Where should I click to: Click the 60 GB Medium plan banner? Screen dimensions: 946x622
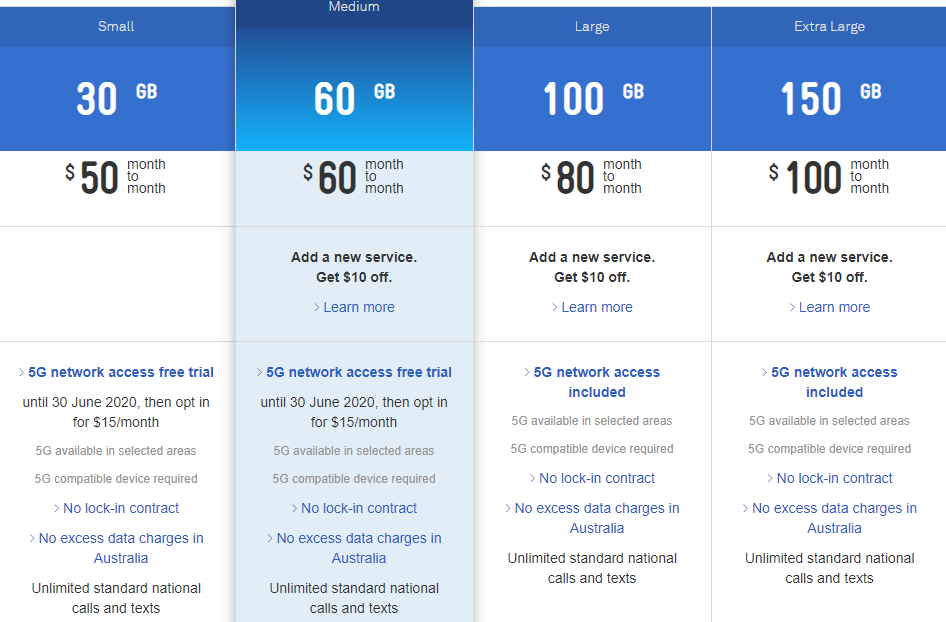[354, 98]
